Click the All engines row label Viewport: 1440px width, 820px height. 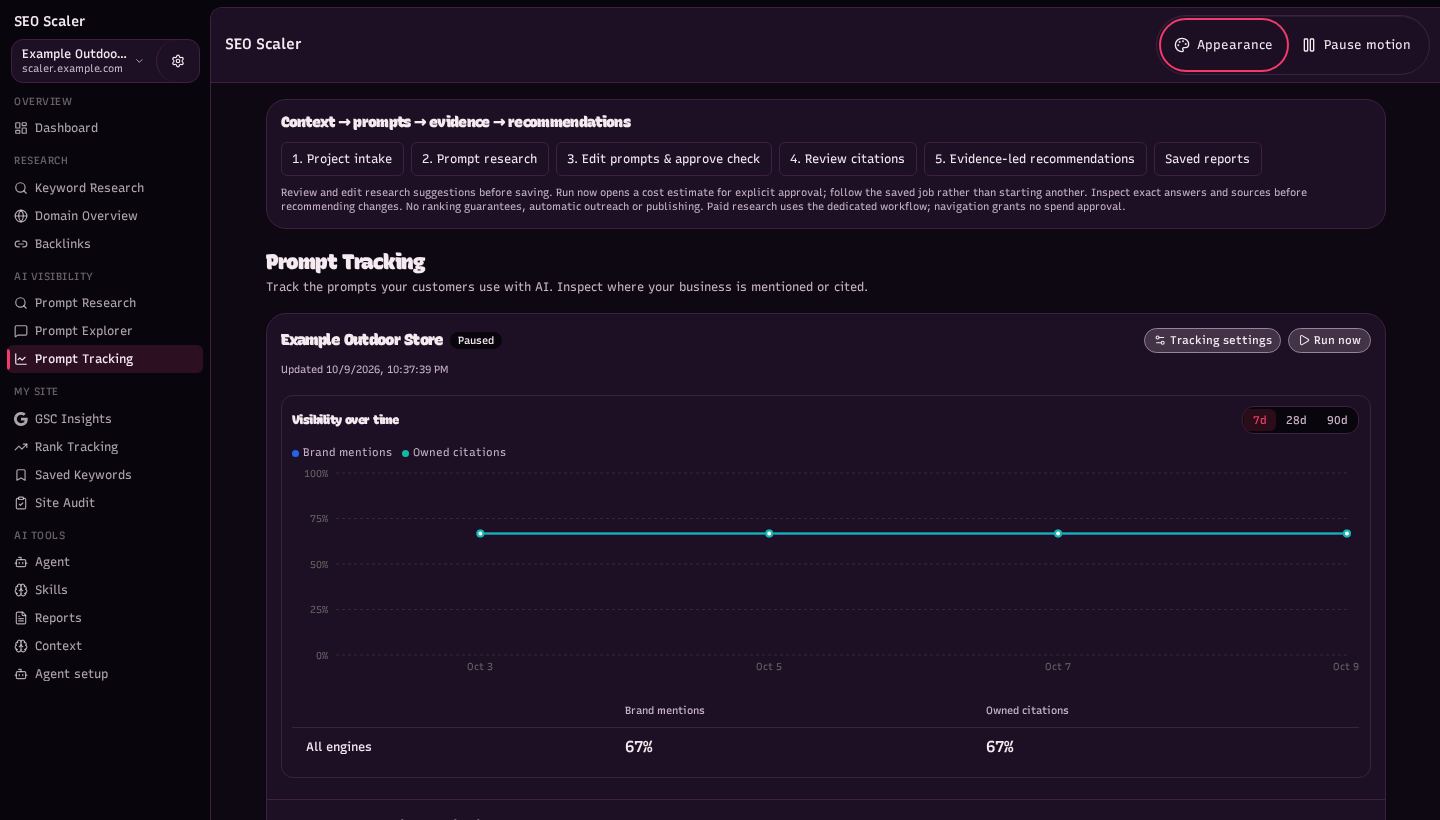339,747
